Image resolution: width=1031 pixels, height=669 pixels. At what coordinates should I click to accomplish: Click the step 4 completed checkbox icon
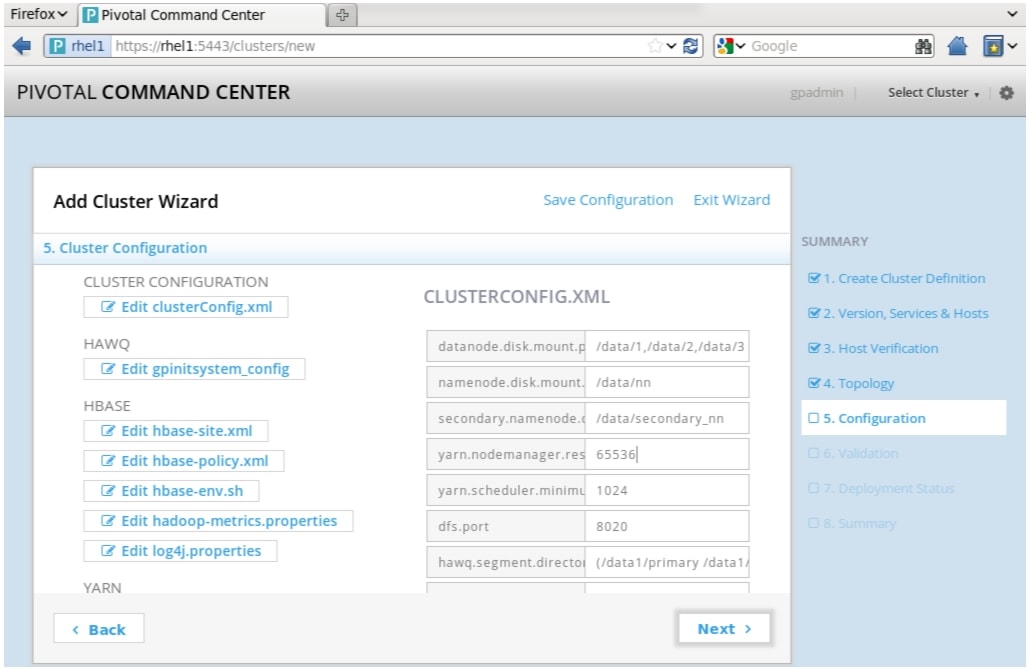(814, 383)
